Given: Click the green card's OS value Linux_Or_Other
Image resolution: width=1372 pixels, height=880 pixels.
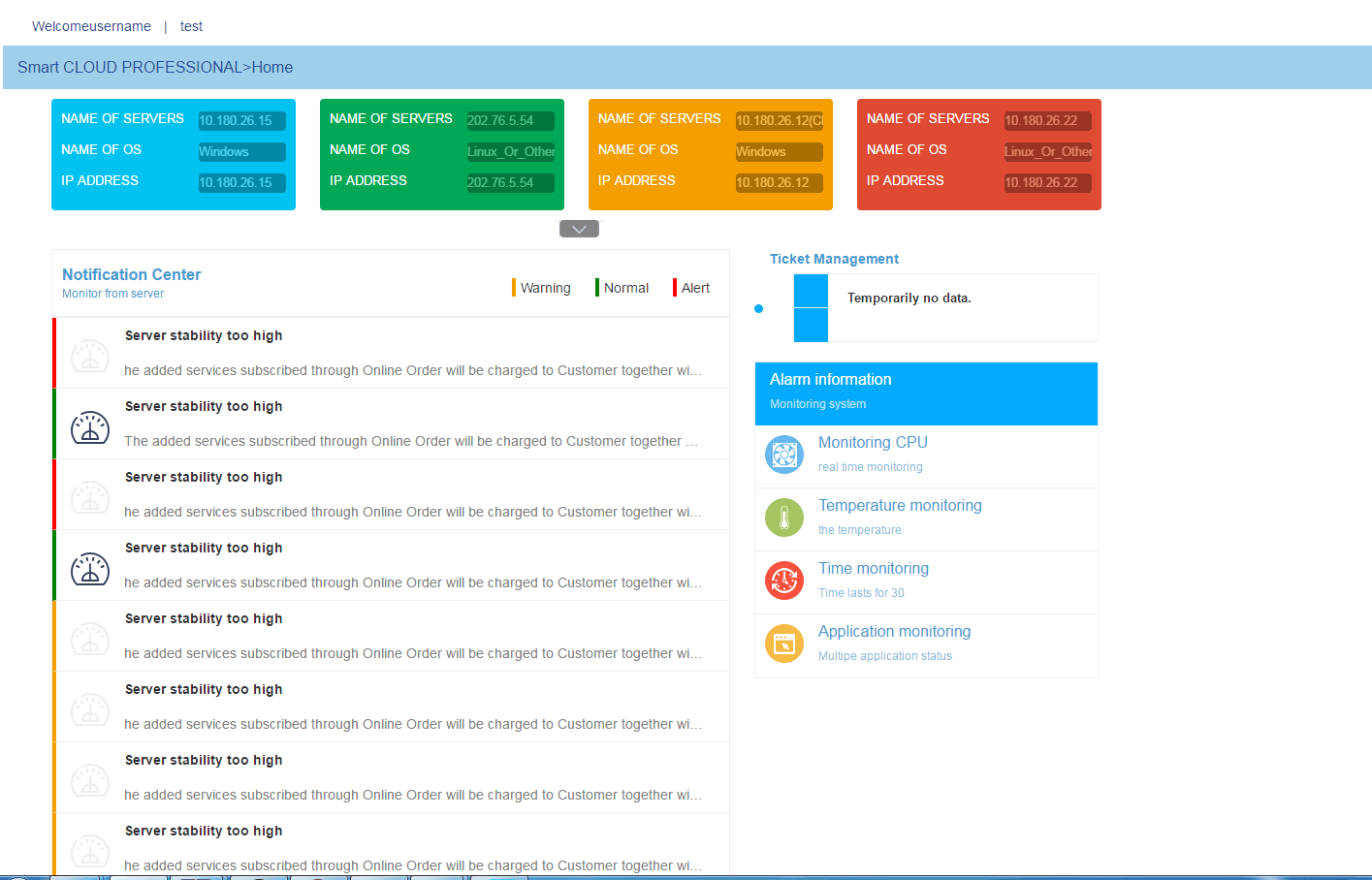Looking at the screenshot, I should click(x=511, y=152).
